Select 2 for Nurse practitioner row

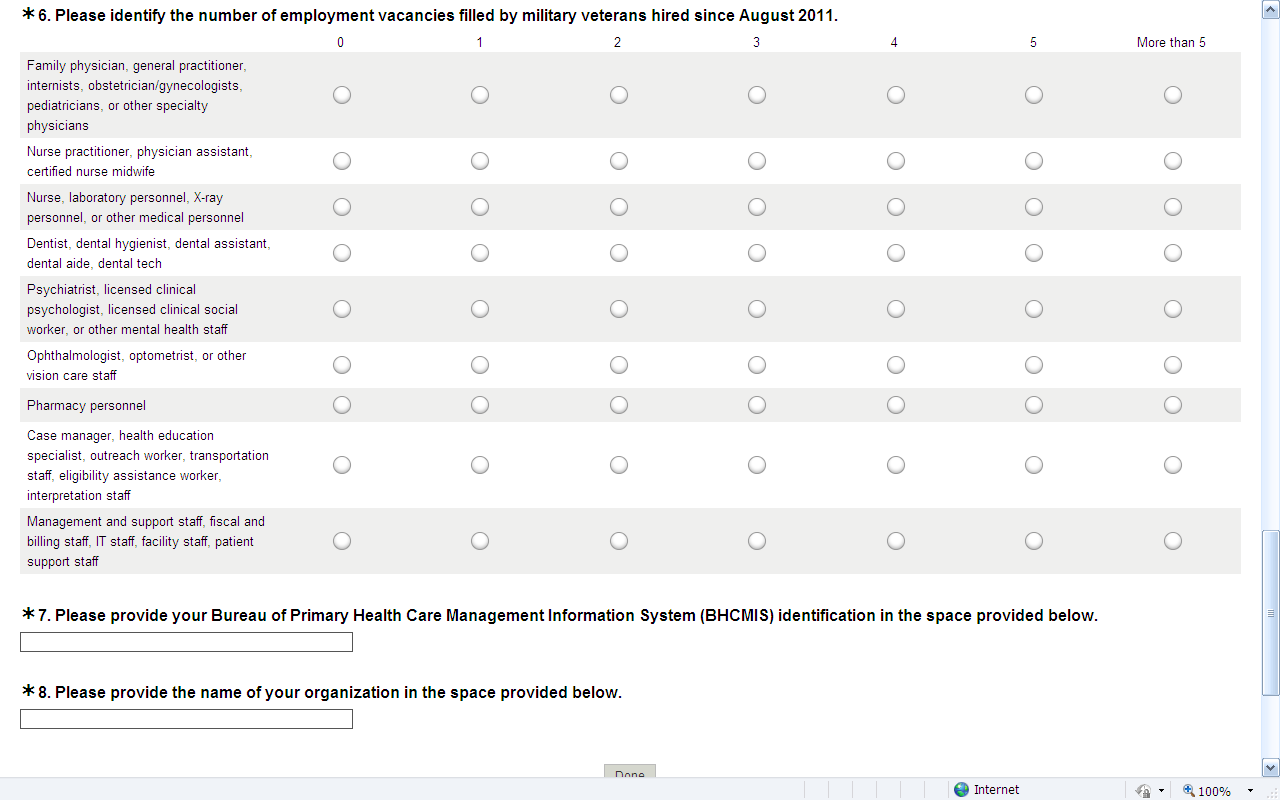point(619,161)
